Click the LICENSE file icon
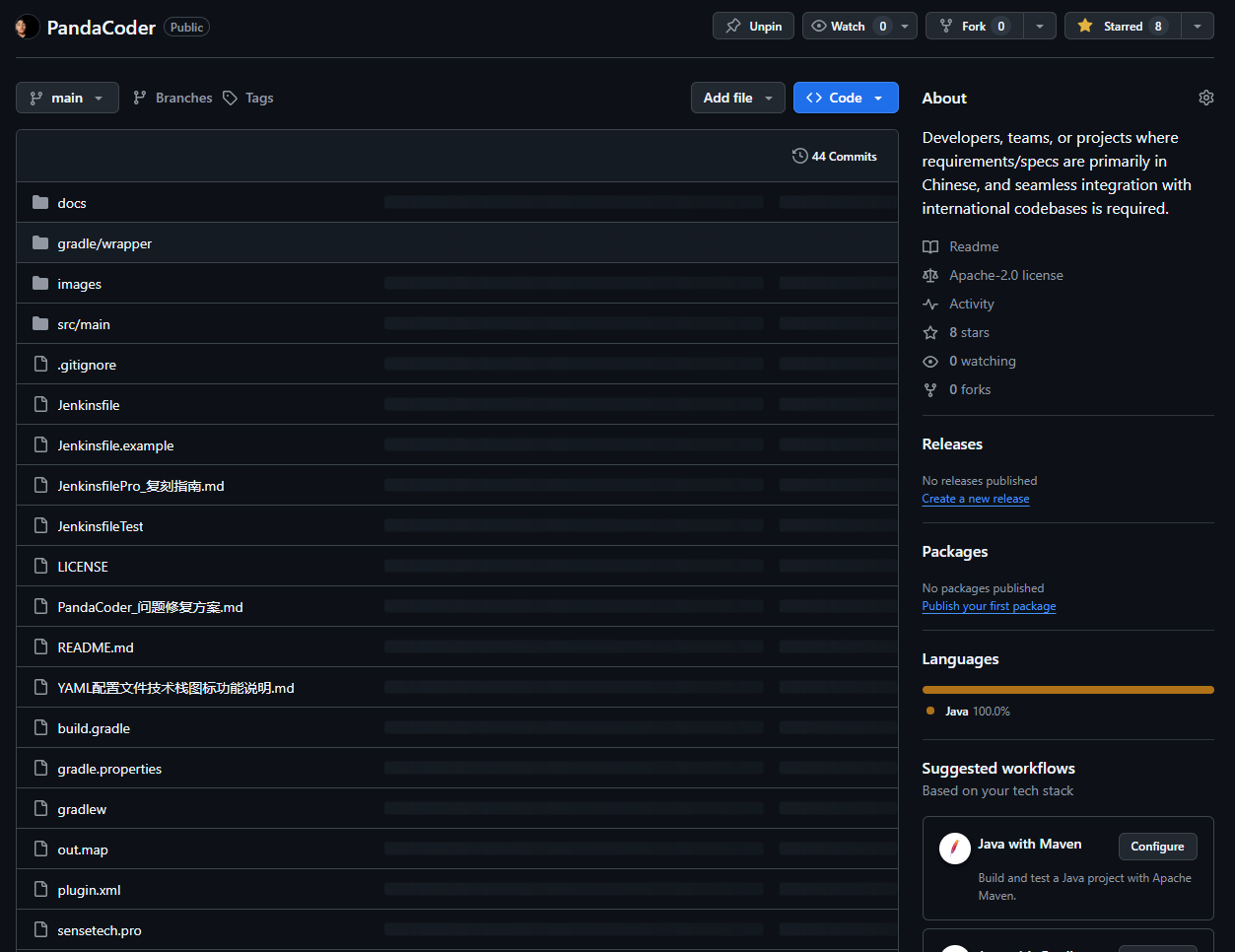1235x952 pixels. pyautogui.click(x=40, y=566)
